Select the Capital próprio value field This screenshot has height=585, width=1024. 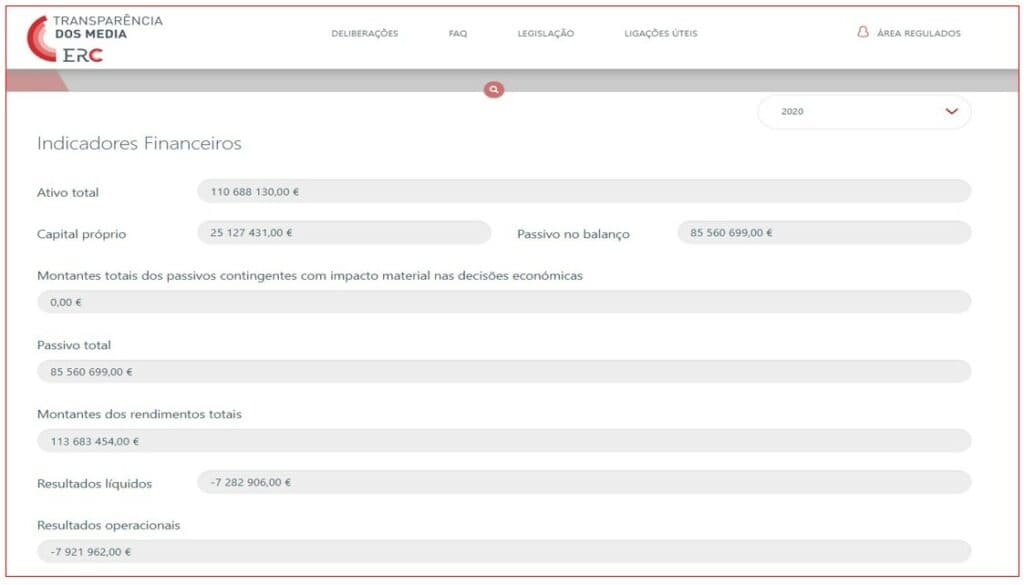pos(344,233)
